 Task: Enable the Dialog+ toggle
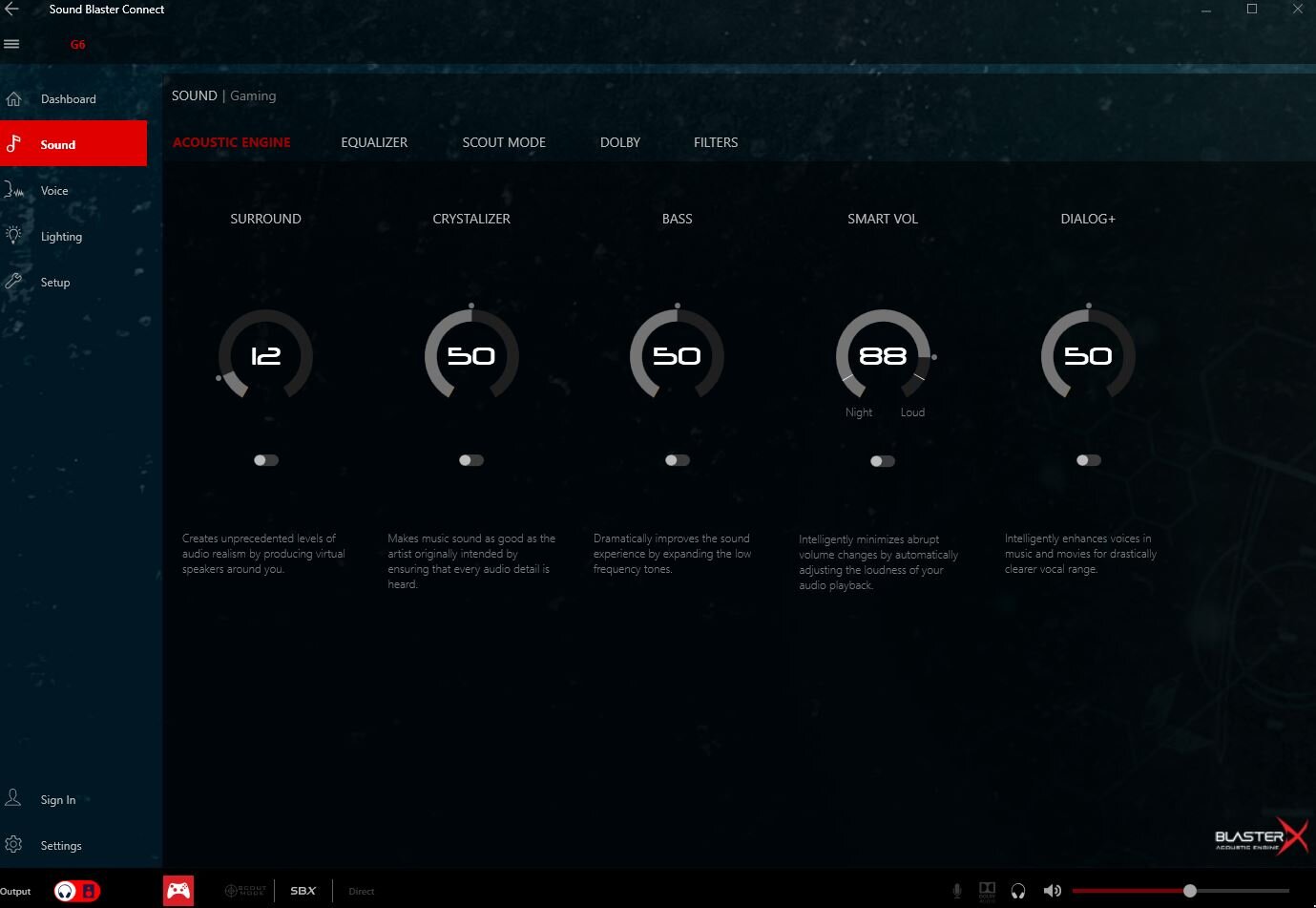point(1089,460)
